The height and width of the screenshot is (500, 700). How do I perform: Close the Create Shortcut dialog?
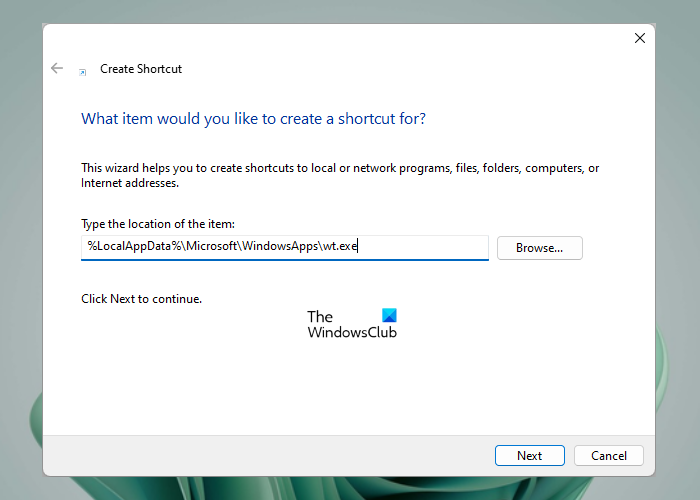pyautogui.click(x=640, y=38)
